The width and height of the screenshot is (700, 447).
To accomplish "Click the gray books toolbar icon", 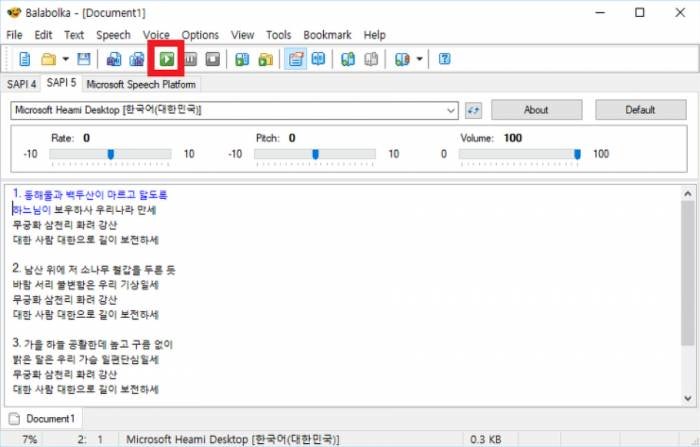I will (371, 59).
